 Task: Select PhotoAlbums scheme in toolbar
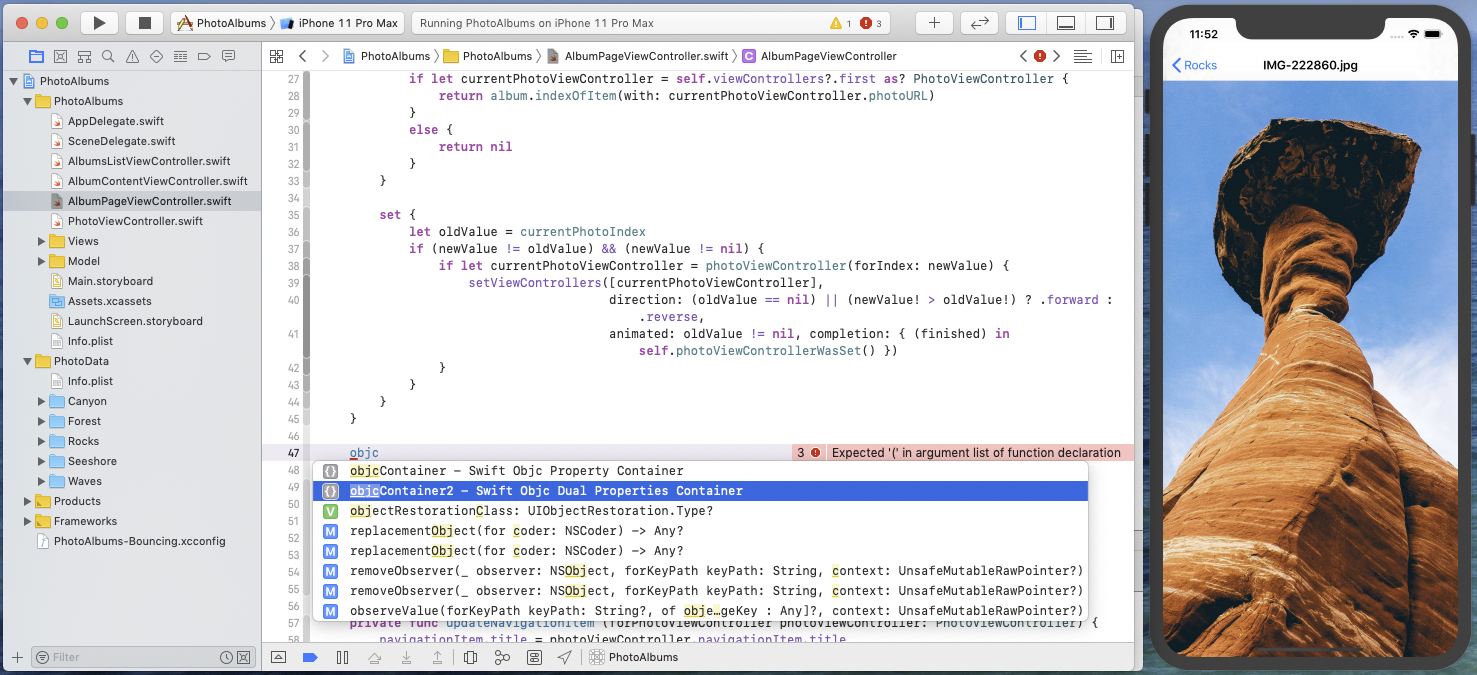pyautogui.click(x=222, y=22)
